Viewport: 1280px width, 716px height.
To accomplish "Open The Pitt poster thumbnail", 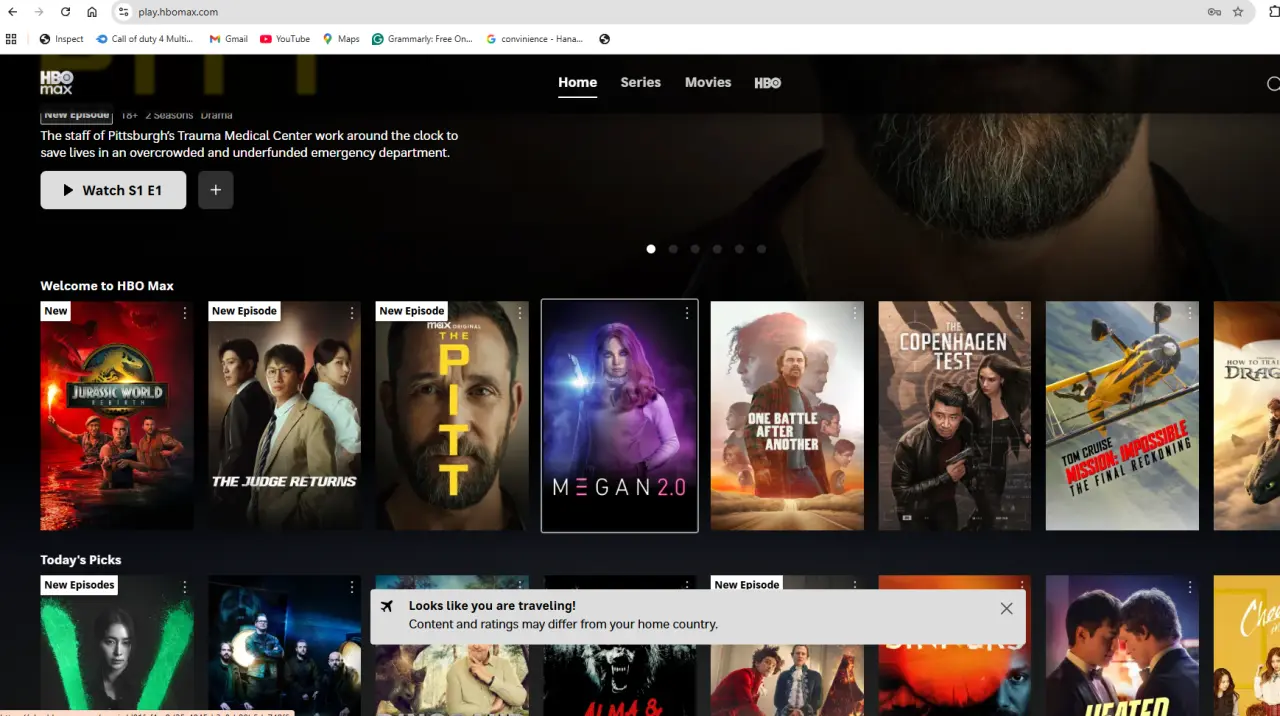I will (x=452, y=416).
